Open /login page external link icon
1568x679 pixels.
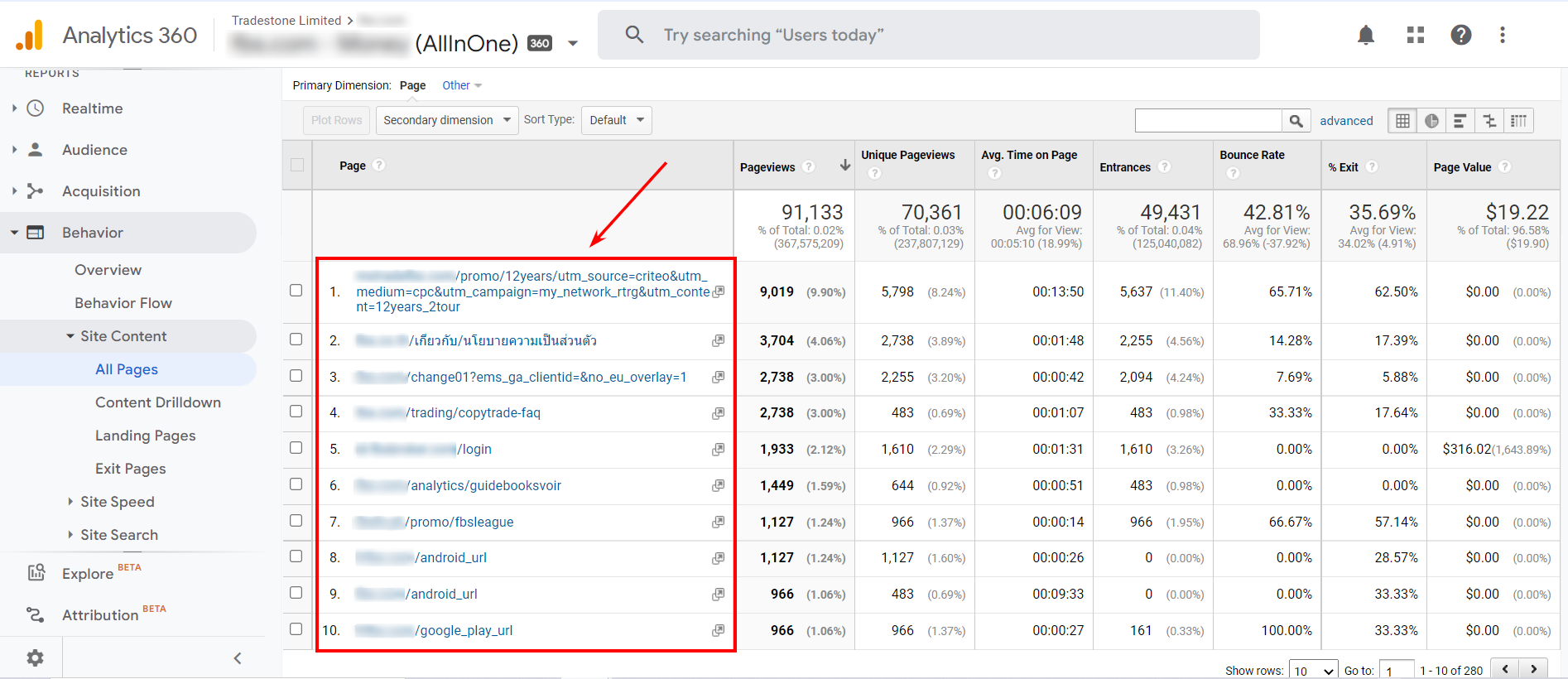pos(718,449)
